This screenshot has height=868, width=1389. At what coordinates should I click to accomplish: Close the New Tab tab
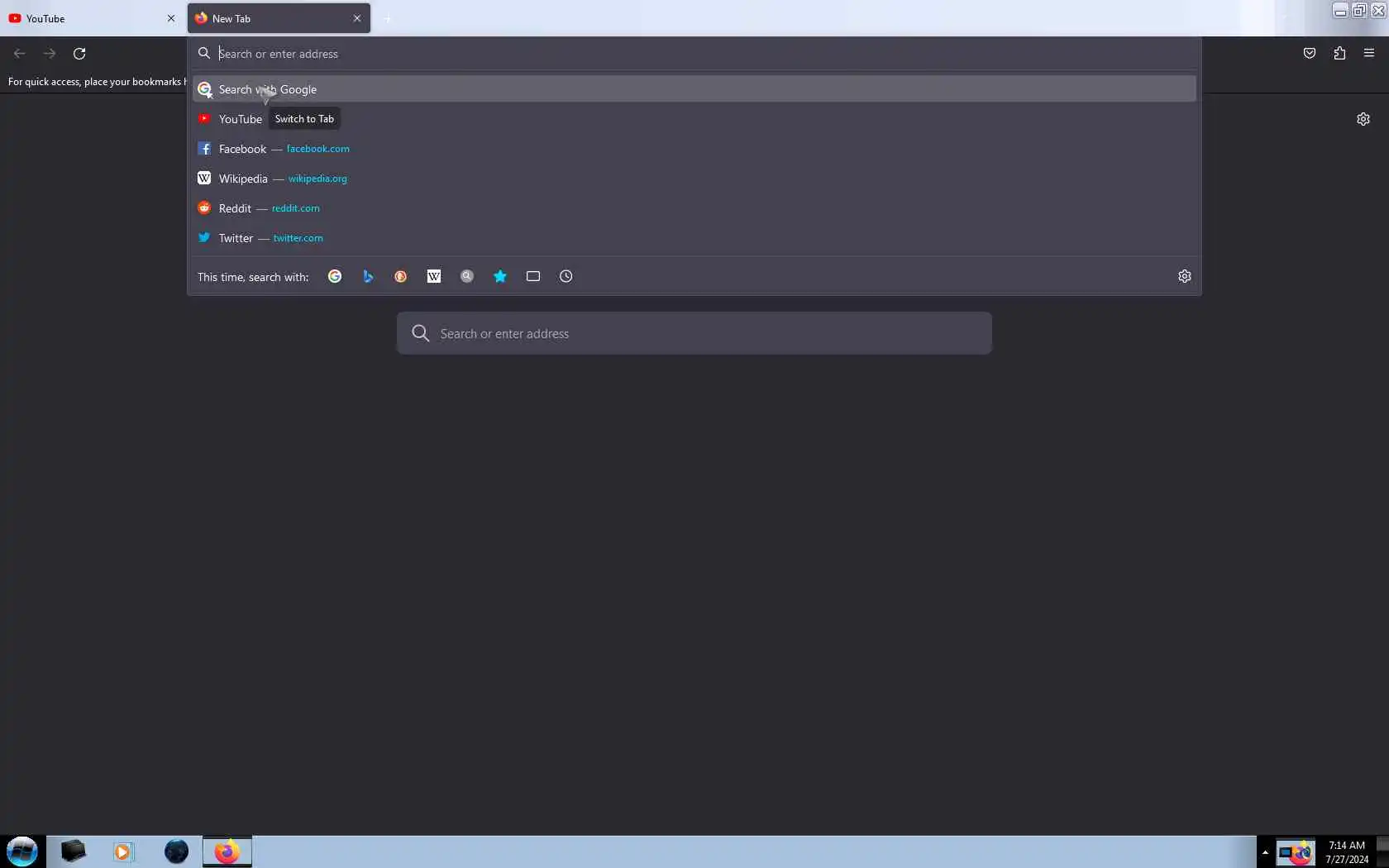coord(357,18)
